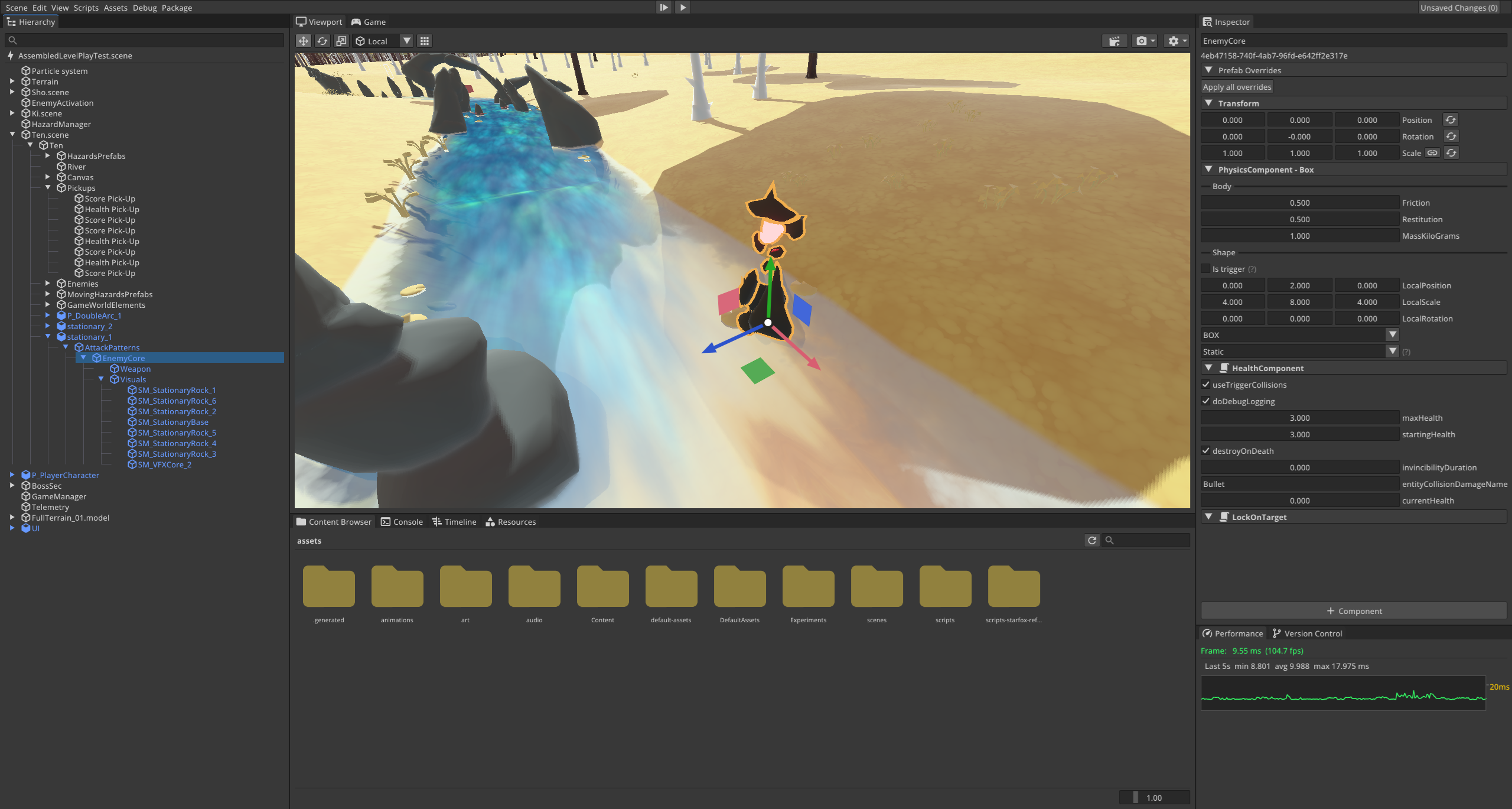The height and width of the screenshot is (809, 1512).
Task: Click the green Y-axis gizmo arrow
Action: (770, 265)
